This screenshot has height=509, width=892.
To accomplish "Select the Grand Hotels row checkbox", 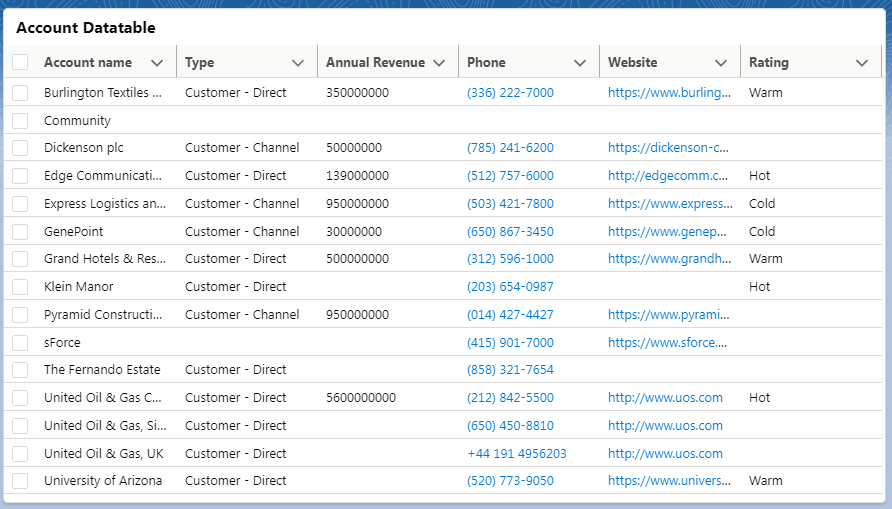I will tap(20, 259).
